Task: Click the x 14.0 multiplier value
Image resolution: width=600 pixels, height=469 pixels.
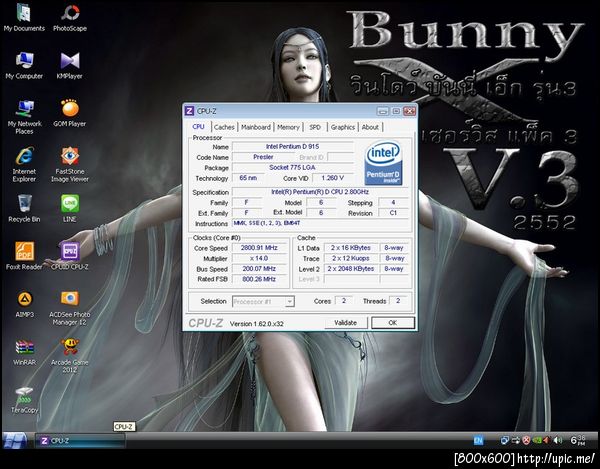Action: coord(259,258)
